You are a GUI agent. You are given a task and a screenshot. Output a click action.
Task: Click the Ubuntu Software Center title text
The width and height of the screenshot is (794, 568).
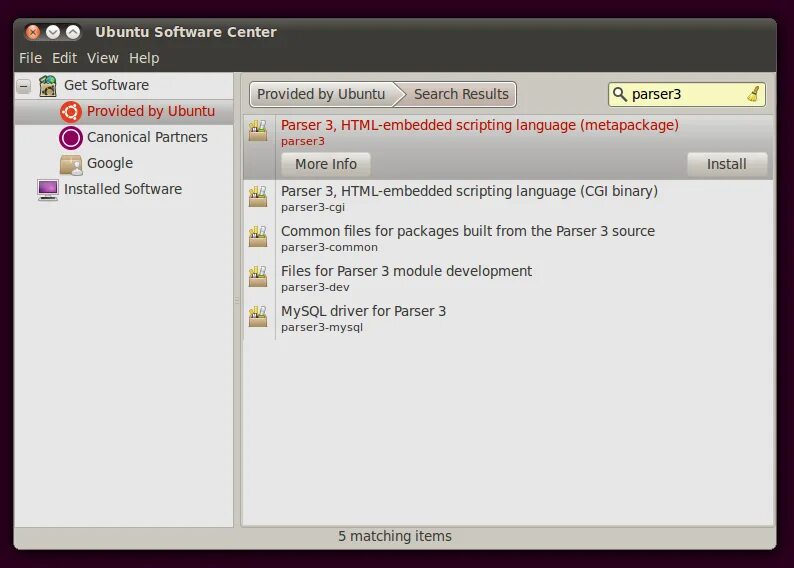[x=186, y=32]
